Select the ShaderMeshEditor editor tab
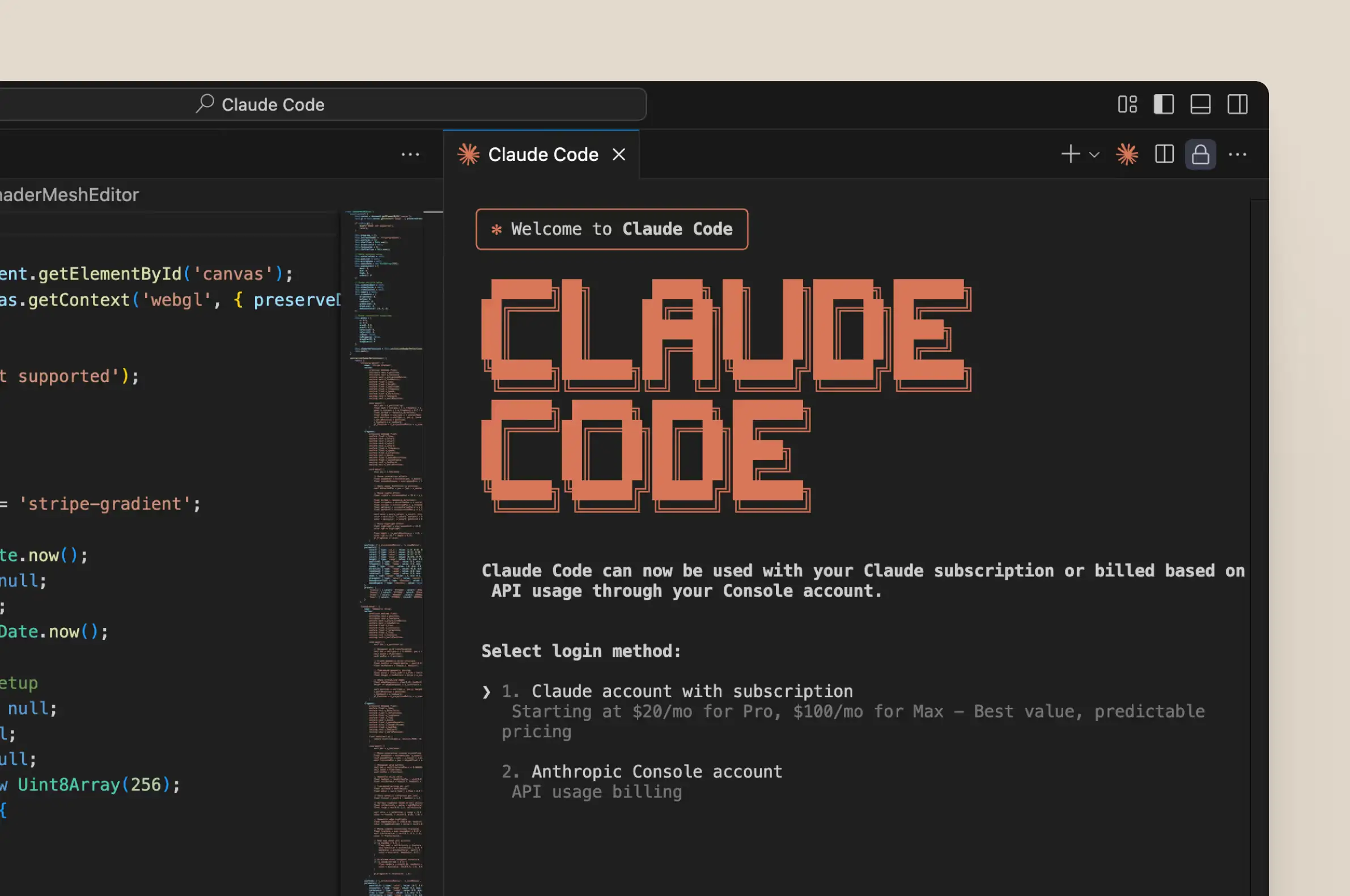Viewport: 1350px width, 896px height. [69, 194]
